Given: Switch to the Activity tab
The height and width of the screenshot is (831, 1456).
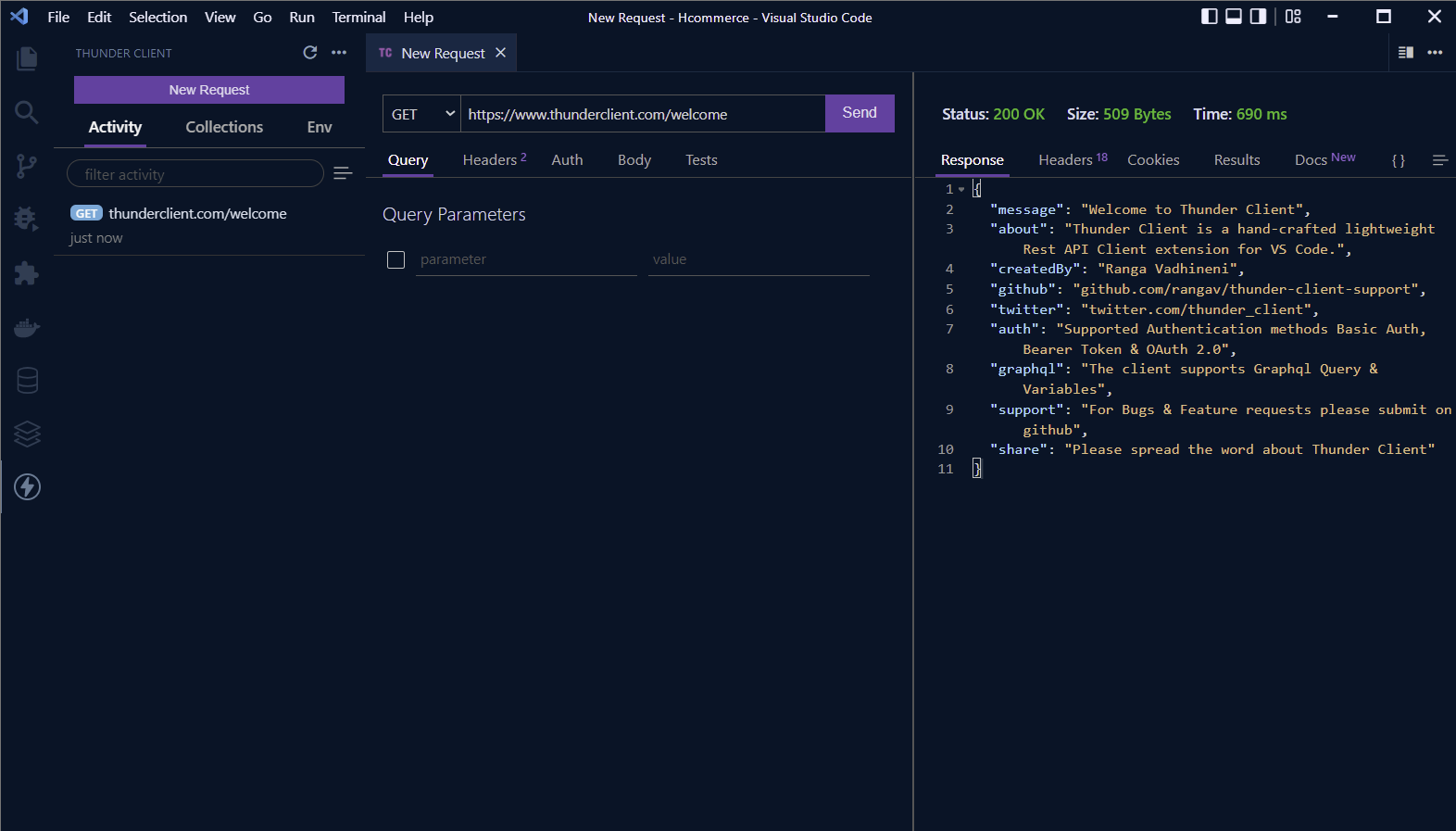Looking at the screenshot, I should click(x=115, y=127).
